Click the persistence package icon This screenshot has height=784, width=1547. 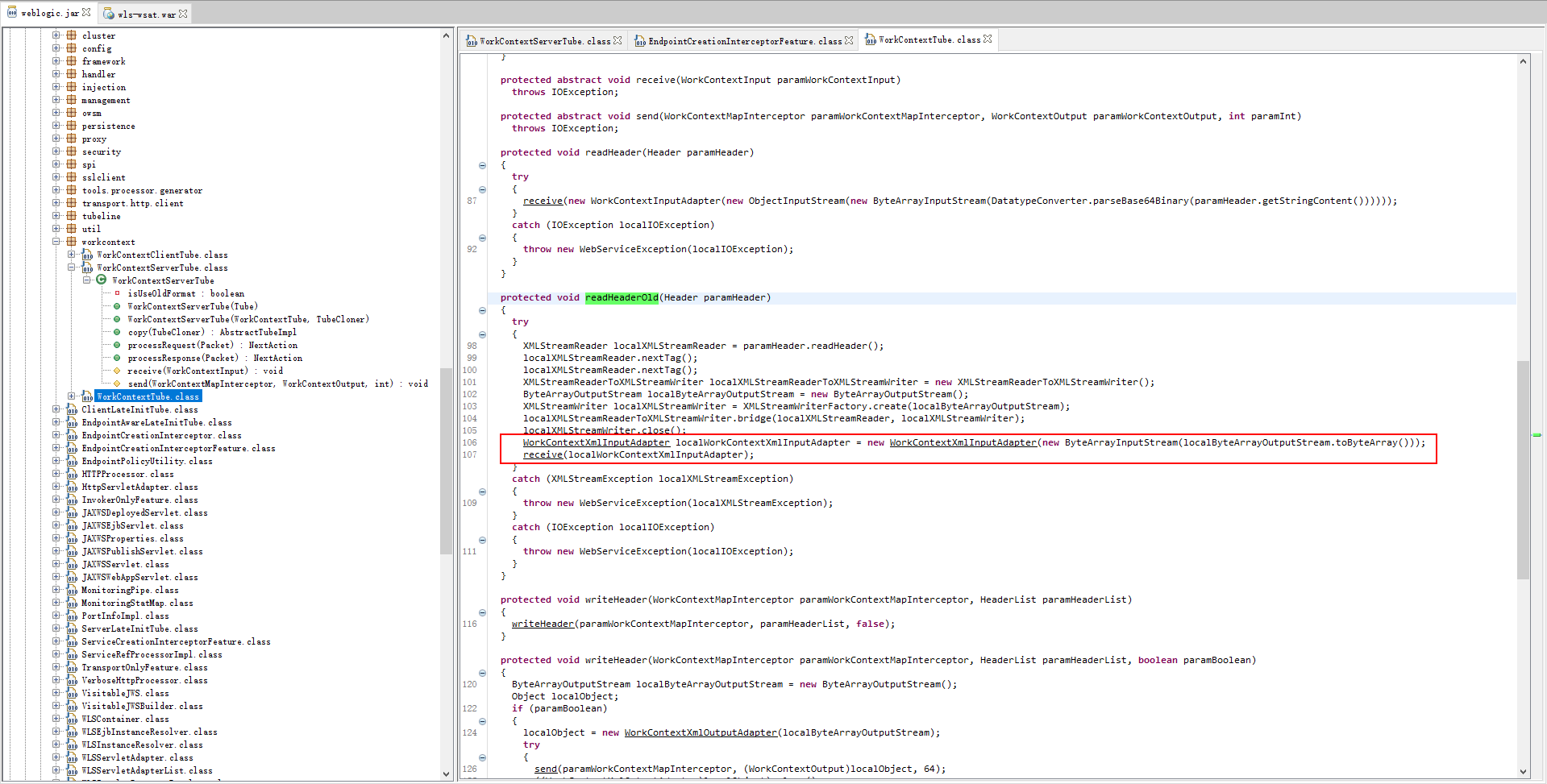[x=72, y=126]
